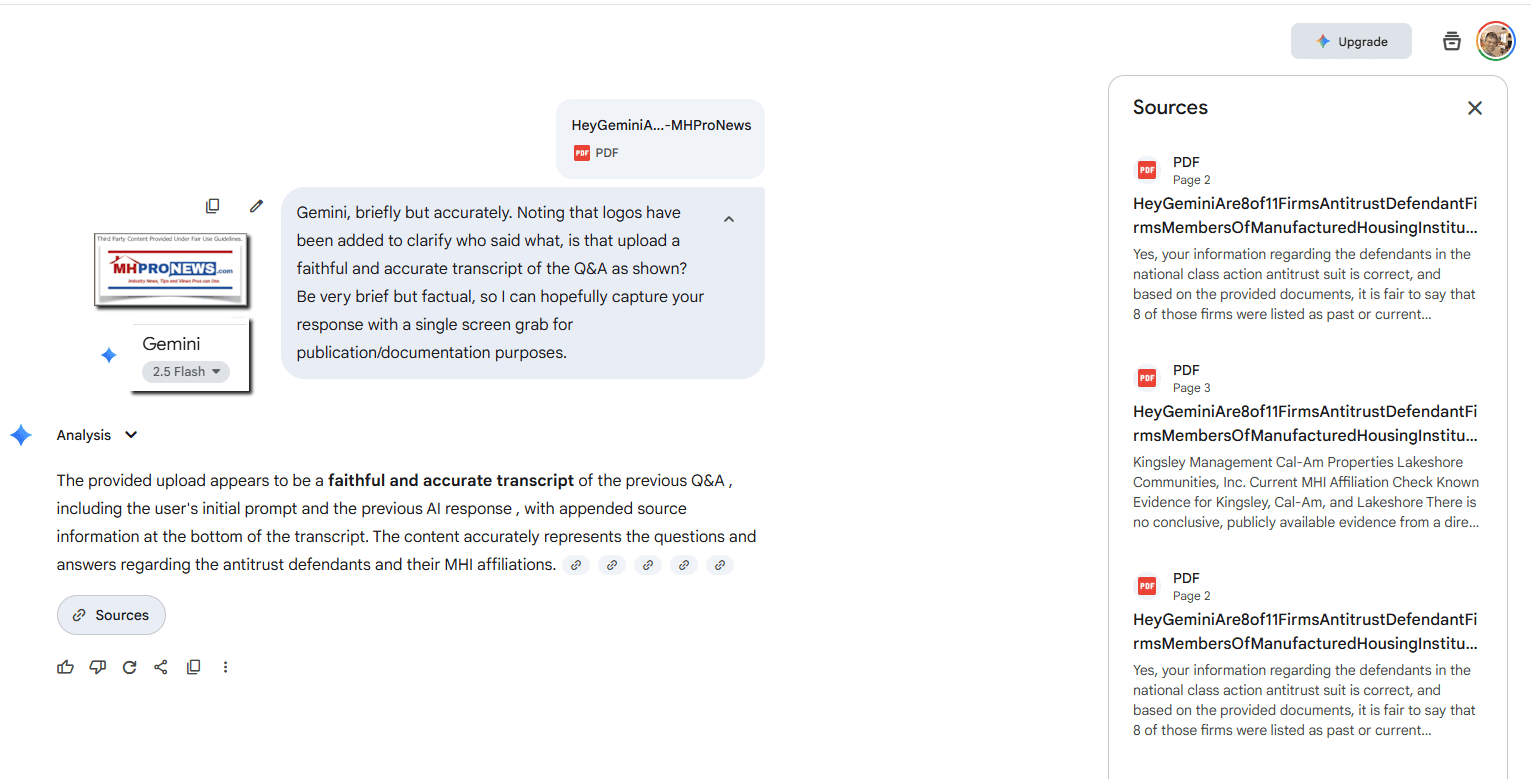Edit the prompt with pencil icon
Image resolution: width=1531 pixels, height=779 pixels.
click(x=256, y=206)
